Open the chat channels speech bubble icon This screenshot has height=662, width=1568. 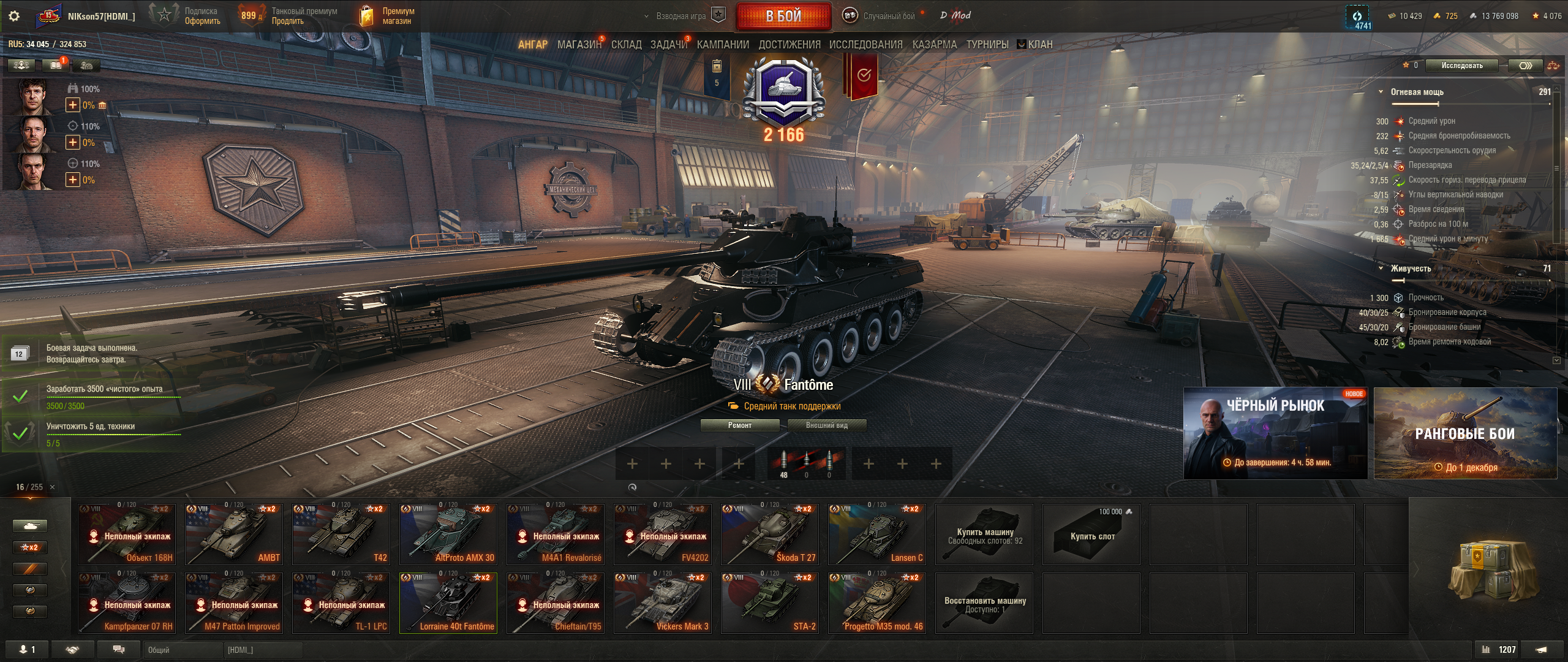[x=119, y=649]
